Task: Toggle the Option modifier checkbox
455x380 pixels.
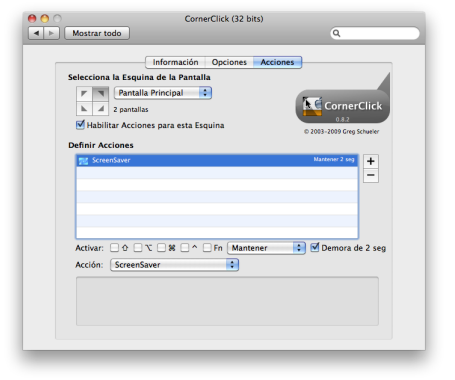Action: 138,248
